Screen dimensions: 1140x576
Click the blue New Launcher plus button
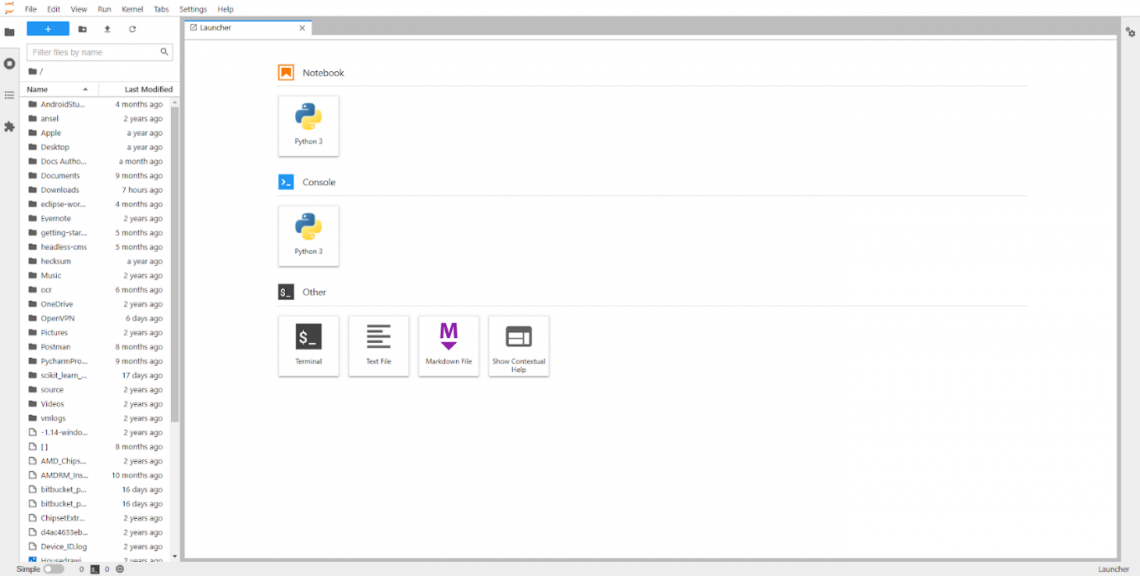point(48,29)
